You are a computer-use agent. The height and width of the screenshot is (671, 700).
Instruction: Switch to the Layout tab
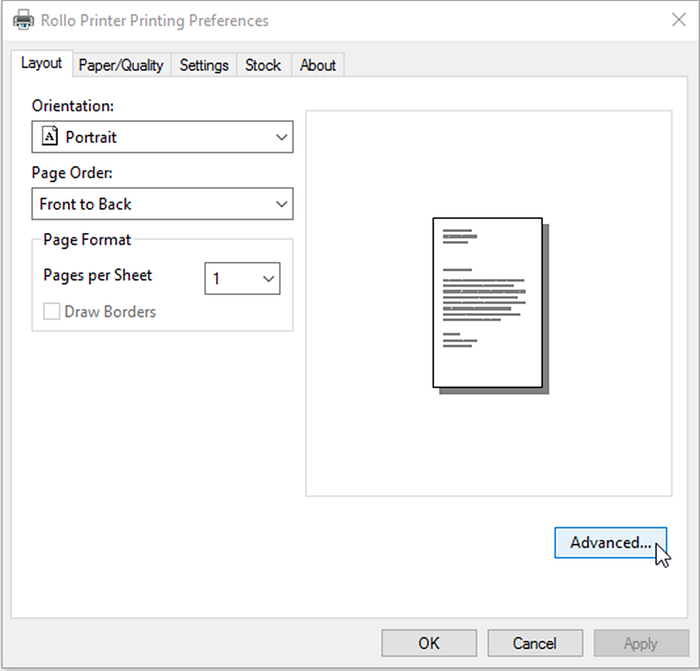tap(41, 63)
